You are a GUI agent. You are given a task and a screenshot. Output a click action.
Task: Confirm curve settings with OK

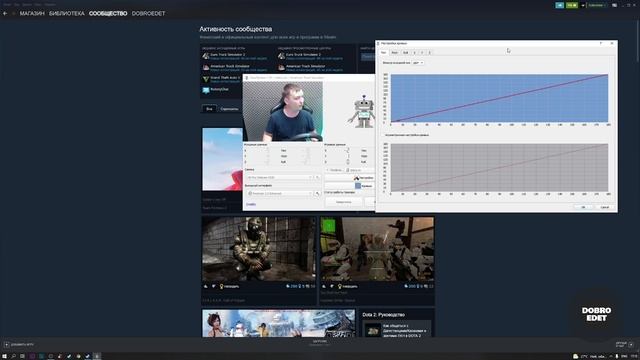[x=583, y=207]
